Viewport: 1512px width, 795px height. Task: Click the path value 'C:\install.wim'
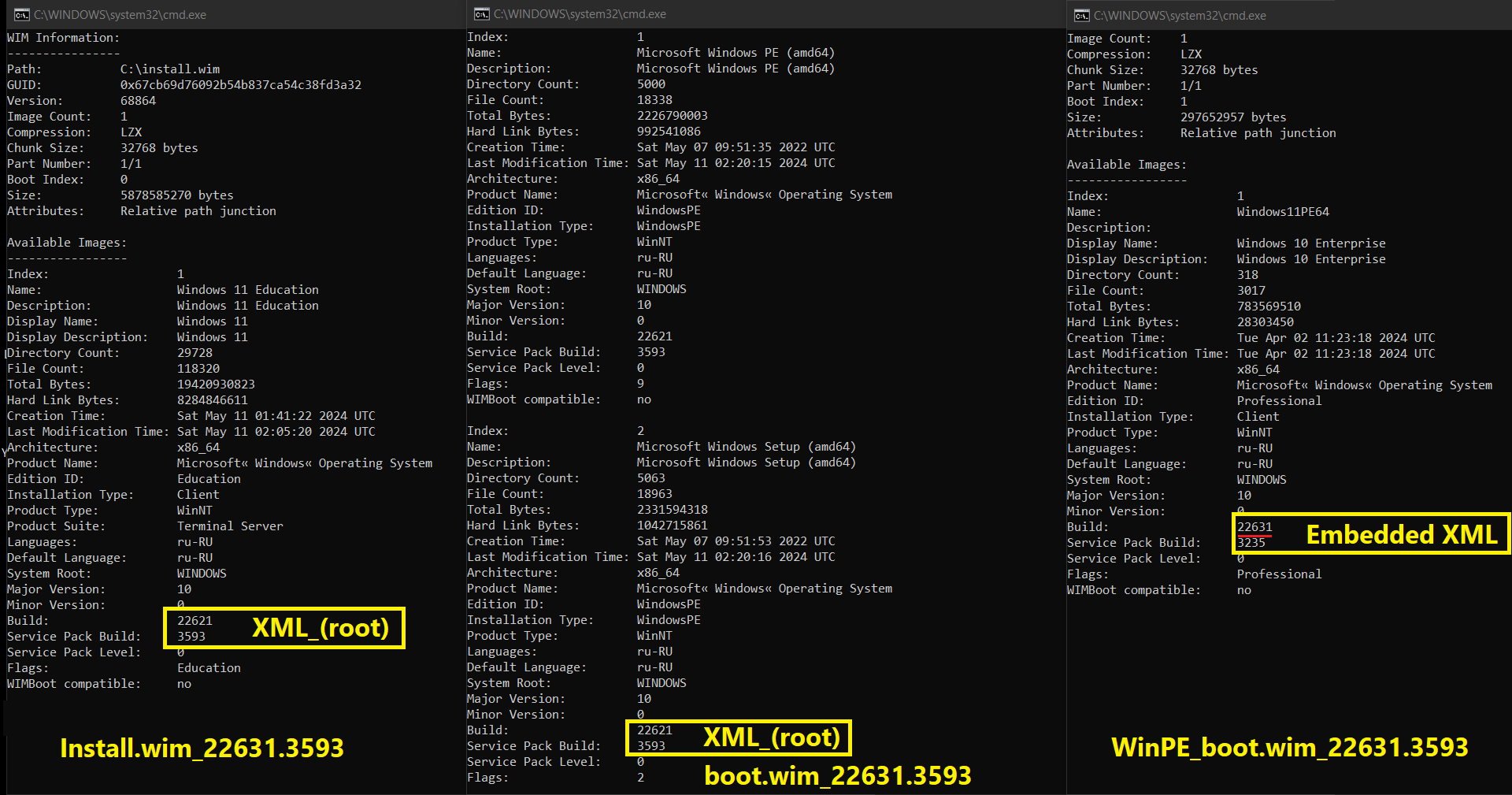[170, 69]
